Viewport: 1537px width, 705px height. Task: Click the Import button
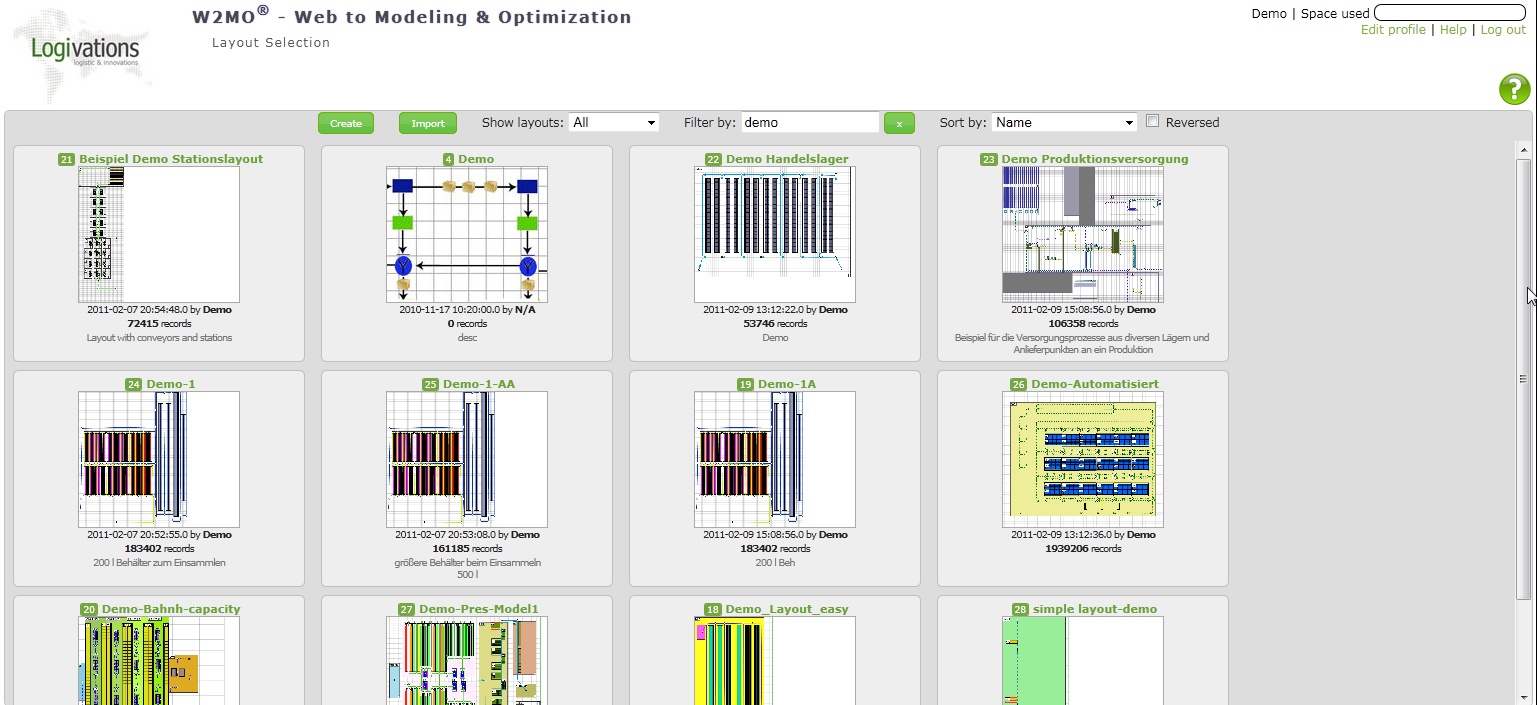coord(428,123)
